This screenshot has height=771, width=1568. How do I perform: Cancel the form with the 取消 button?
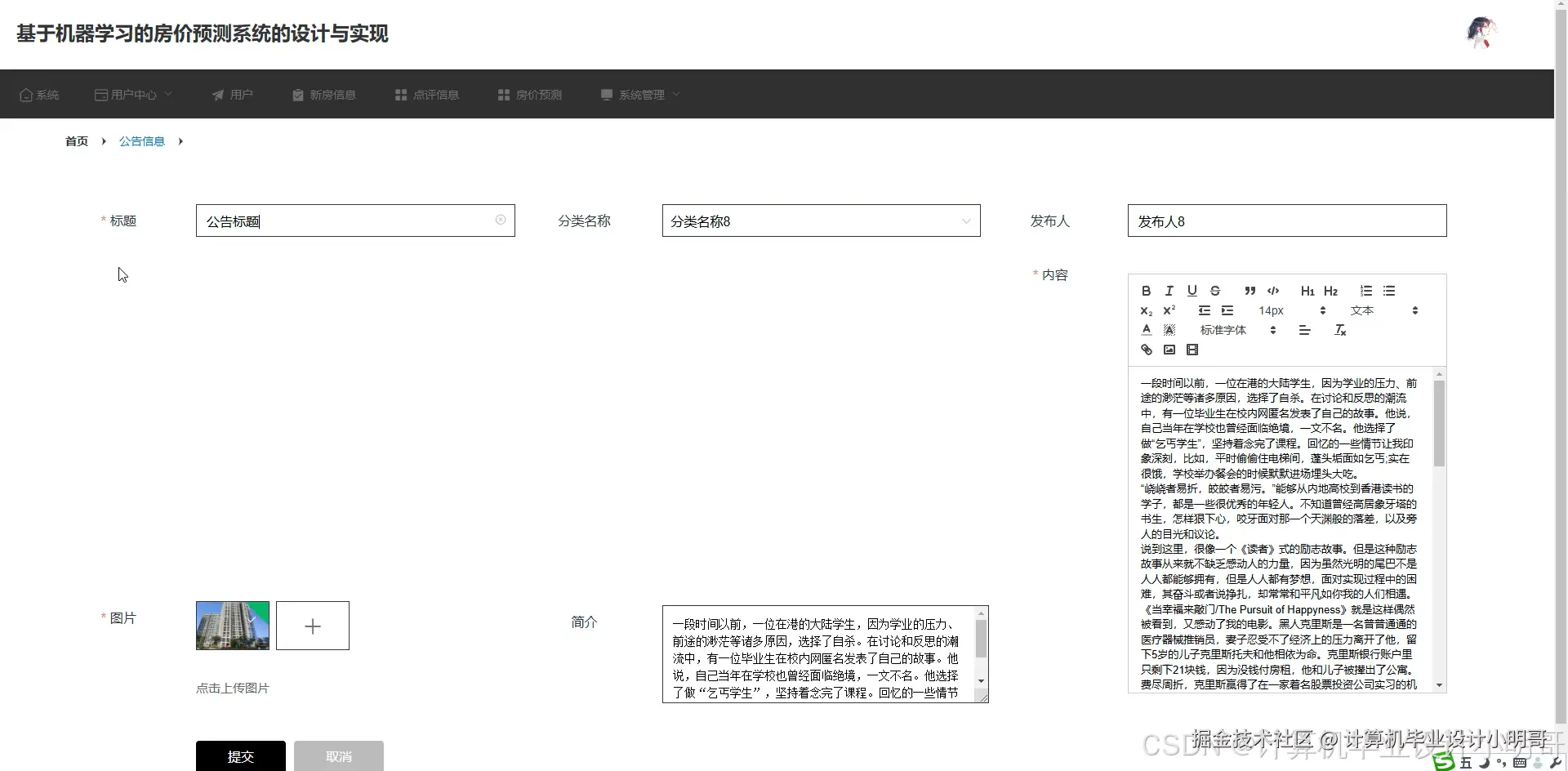click(338, 755)
